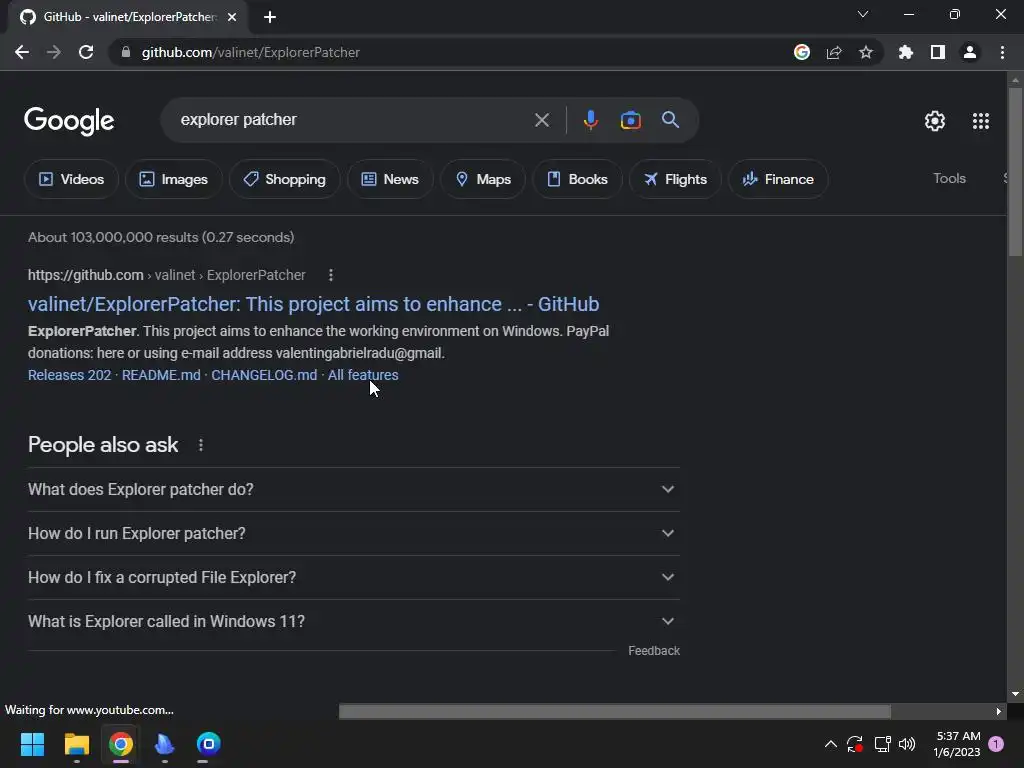This screenshot has height=768, width=1024.
Task: Close the GitHub ExplorerPatcher tab
Action: pyautogui.click(x=232, y=17)
